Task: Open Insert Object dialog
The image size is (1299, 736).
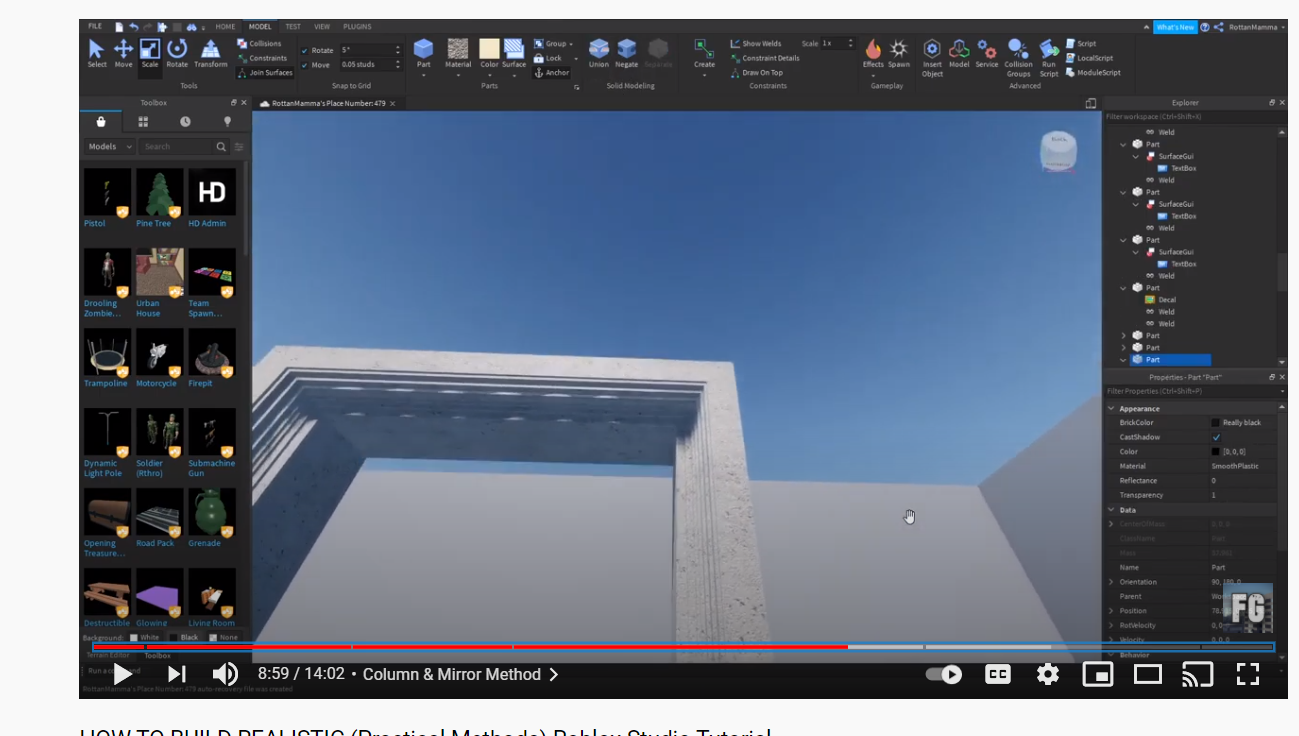Action: click(932, 57)
